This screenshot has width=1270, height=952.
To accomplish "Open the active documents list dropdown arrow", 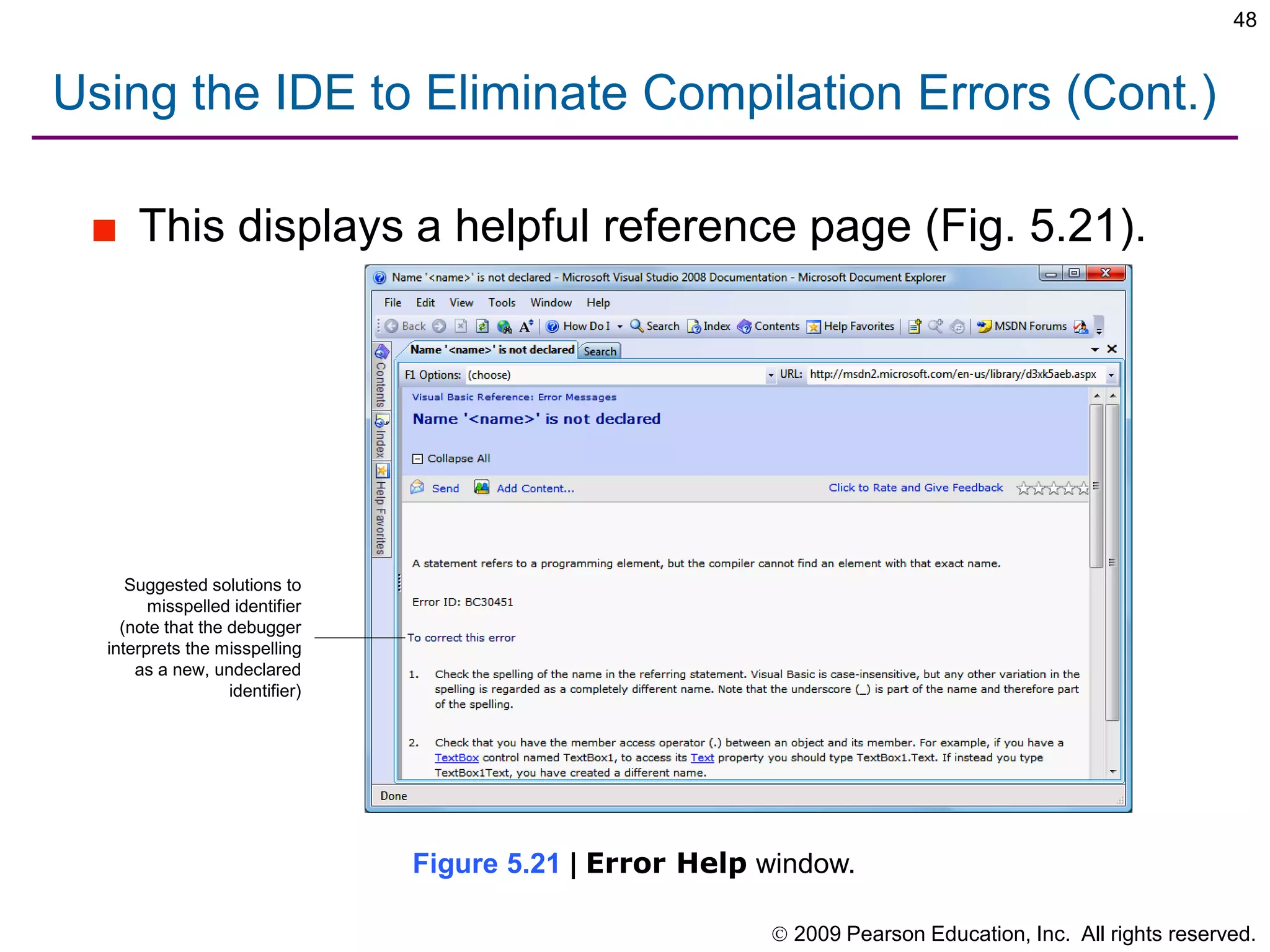I will click(1095, 350).
